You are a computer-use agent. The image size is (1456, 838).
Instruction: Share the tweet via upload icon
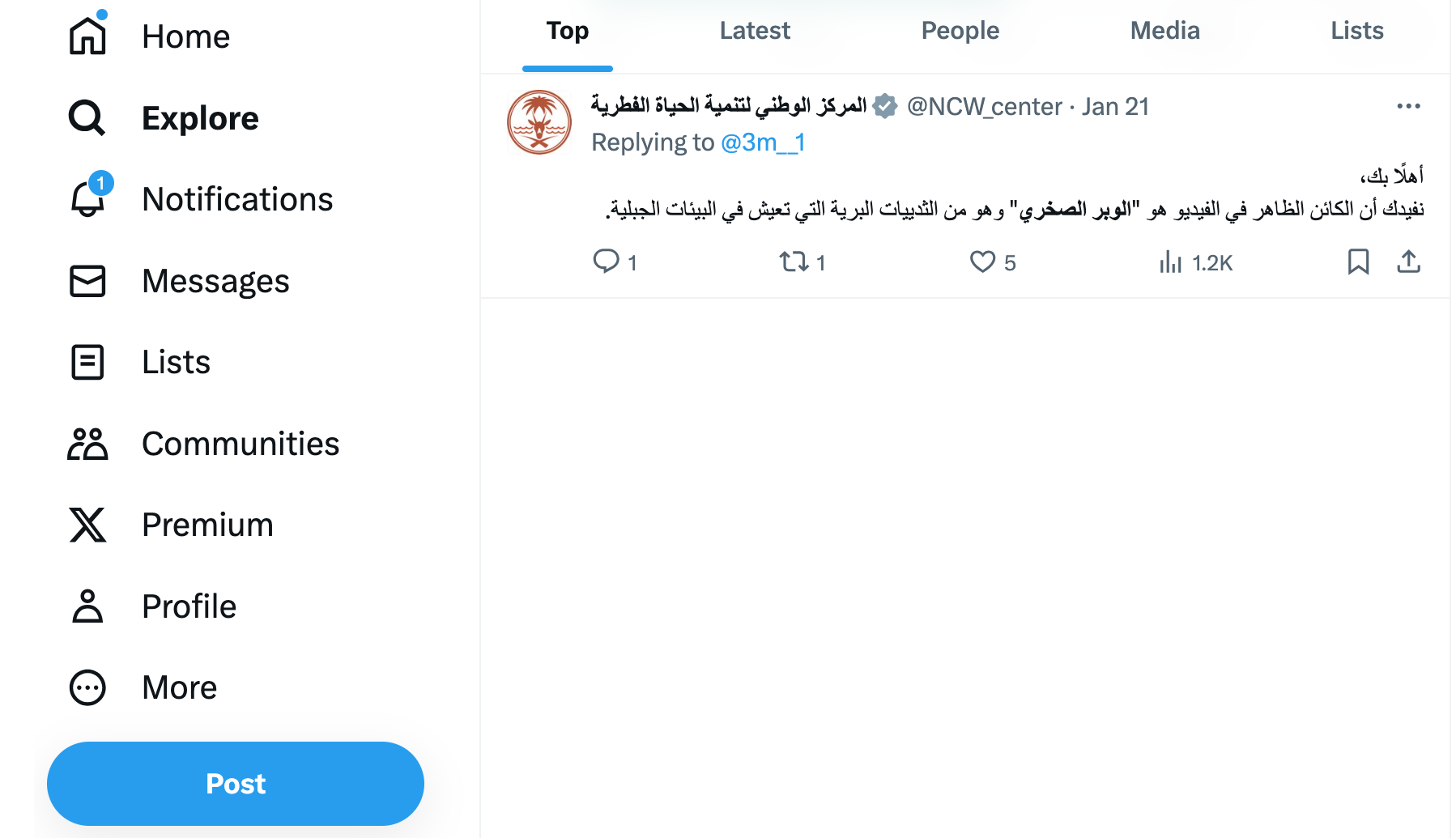(x=1409, y=262)
